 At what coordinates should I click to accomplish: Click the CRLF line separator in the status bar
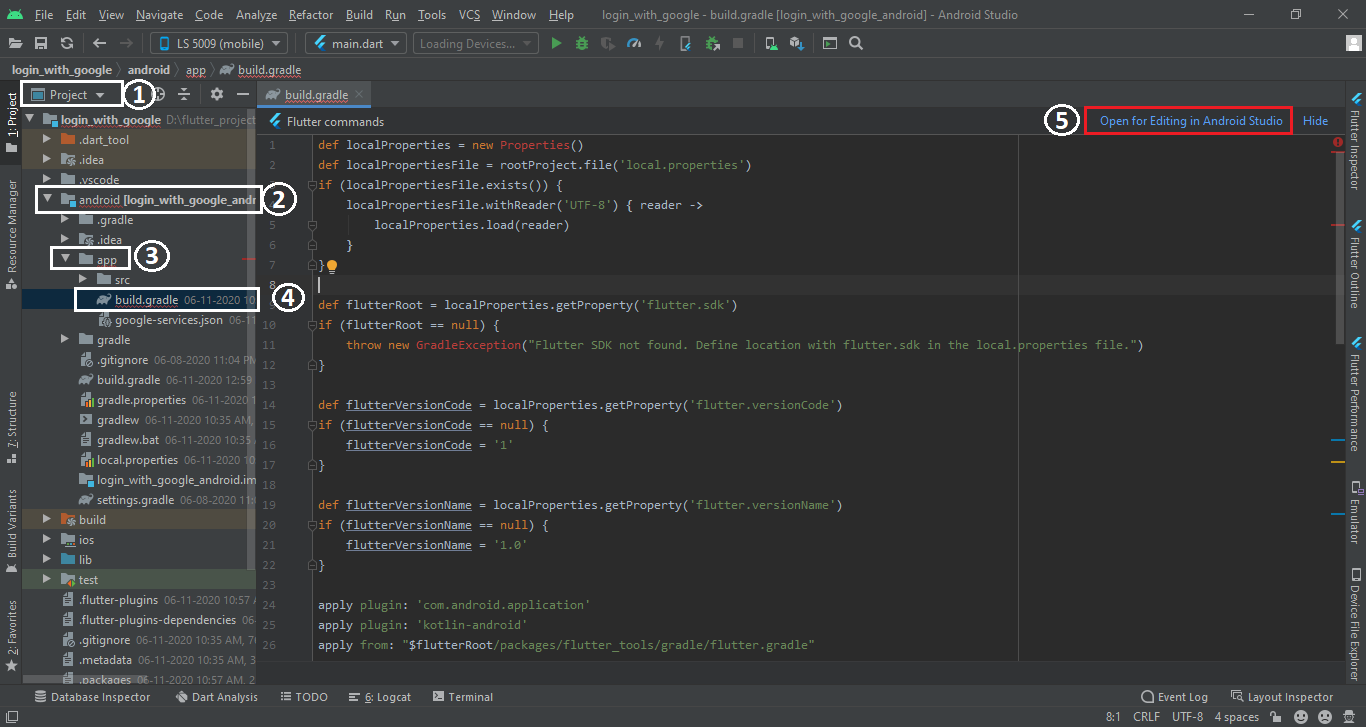[1146, 717]
